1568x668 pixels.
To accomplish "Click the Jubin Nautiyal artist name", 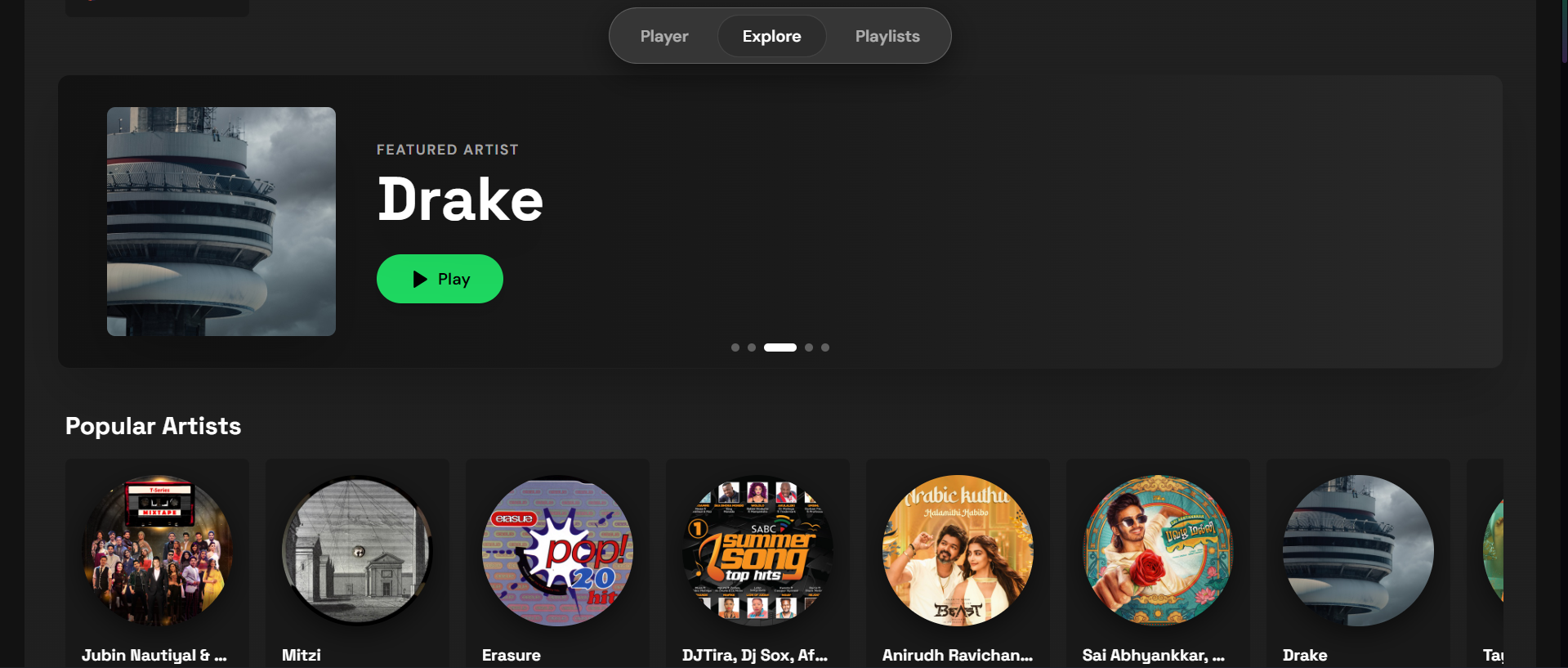I will pyautogui.click(x=154, y=655).
